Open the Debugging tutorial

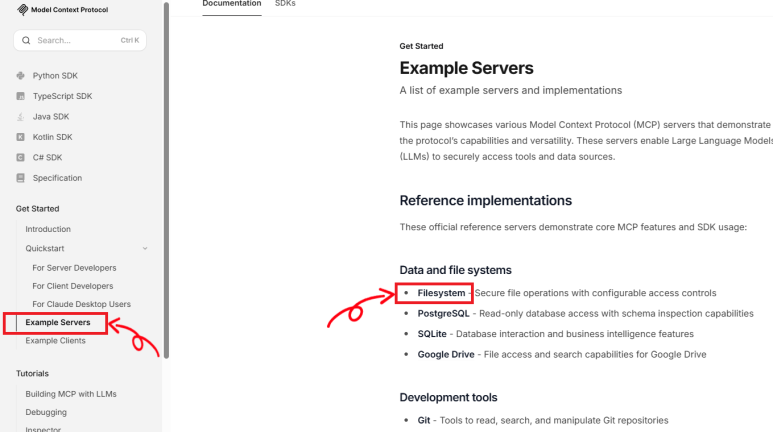click(46, 412)
